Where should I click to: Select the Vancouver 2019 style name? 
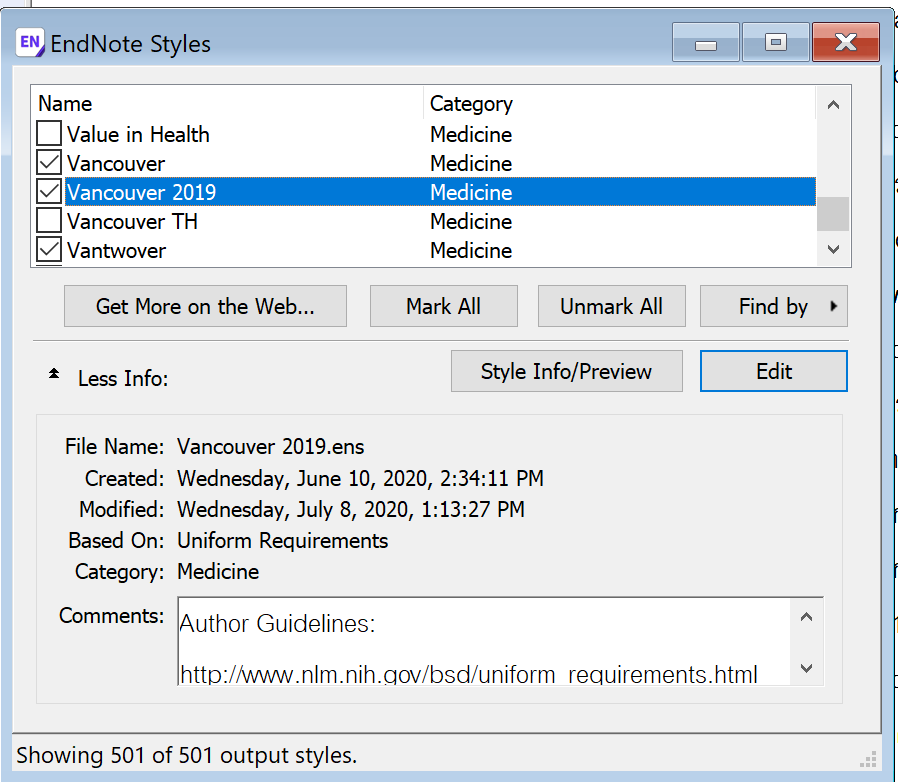(141, 192)
